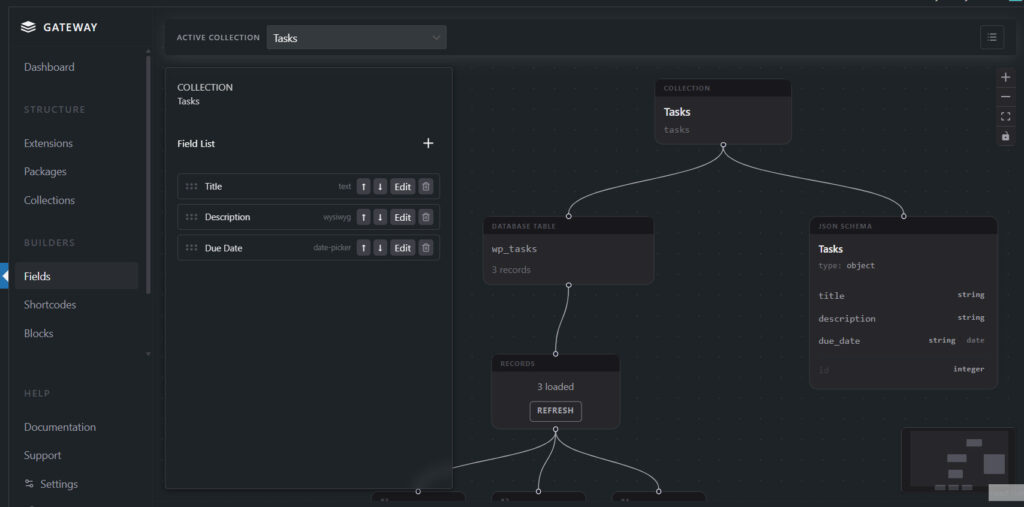Edit the Description field
This screenshot has width=1024, height=507.
click(403, 218)
